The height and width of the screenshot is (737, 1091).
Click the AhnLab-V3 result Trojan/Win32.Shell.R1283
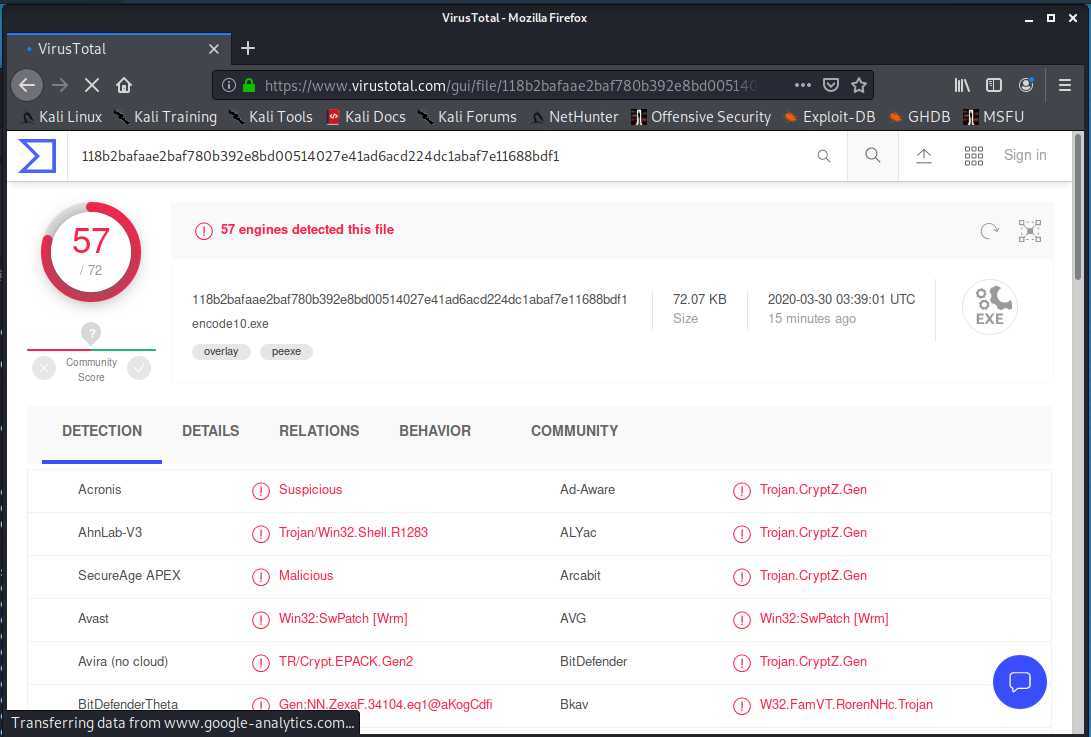pos(353,532)
